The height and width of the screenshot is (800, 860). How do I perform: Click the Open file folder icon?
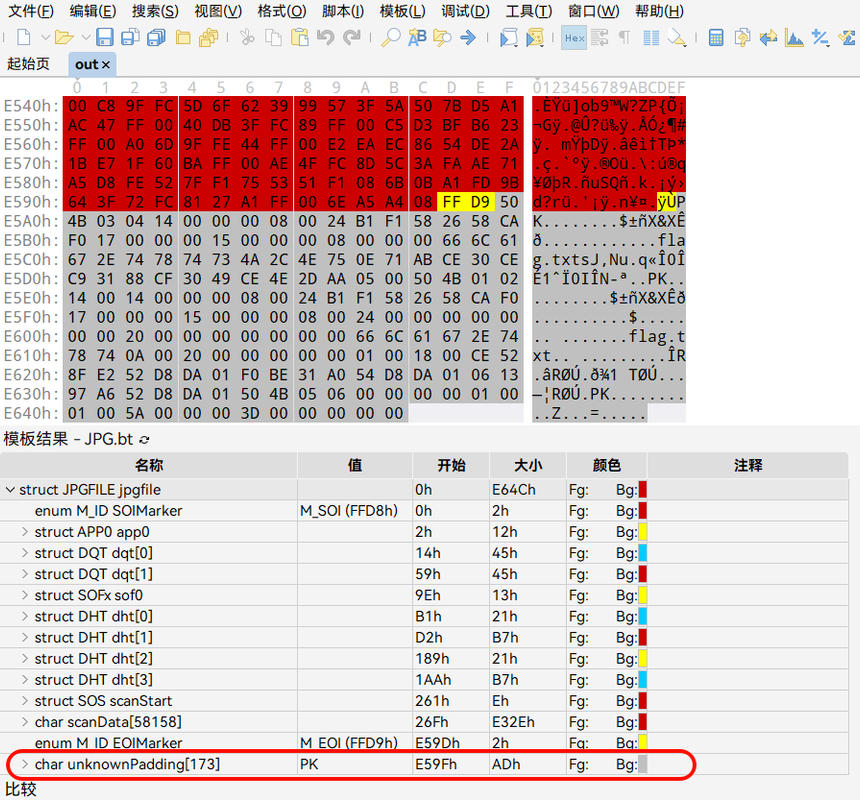pos(64,37)
